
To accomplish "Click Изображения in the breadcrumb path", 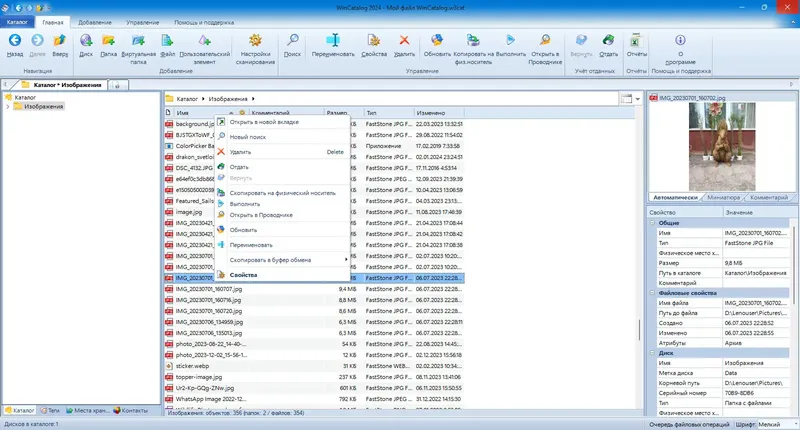I will tap(228, 99).
